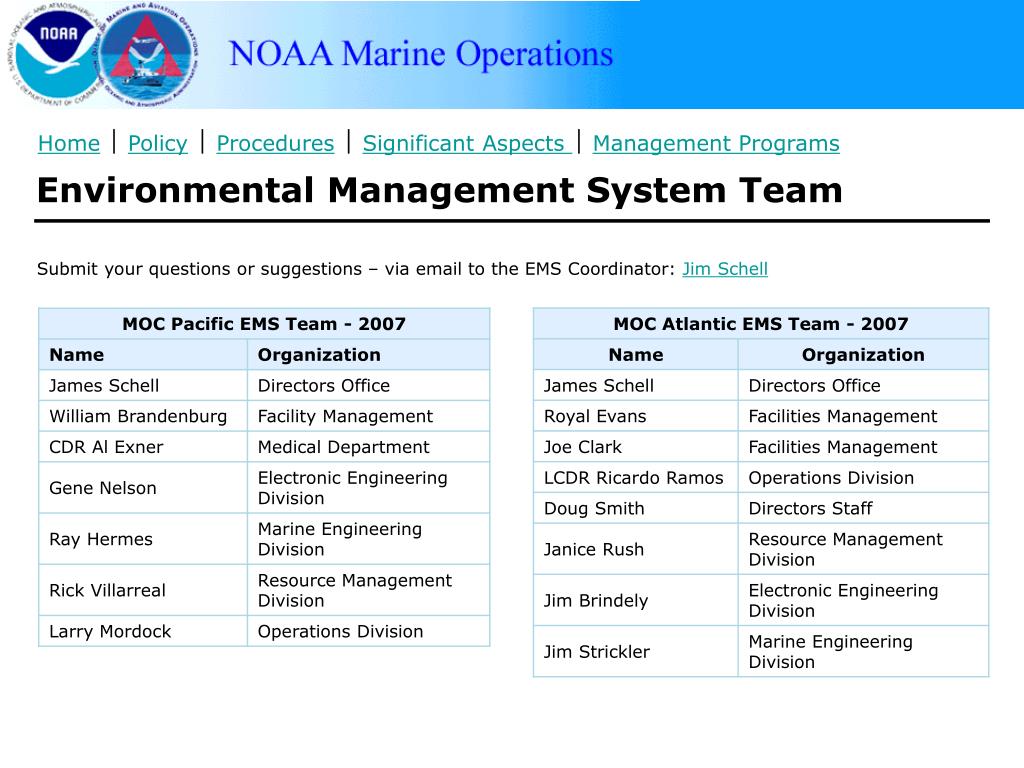The height and width of the screenshot is (768, 1024).
Task: Select Rick Villarreal name cell
Action: 143,590
